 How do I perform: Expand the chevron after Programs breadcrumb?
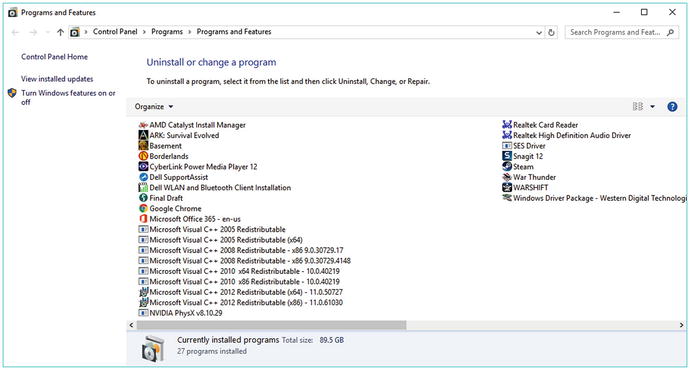pos(190,32)
